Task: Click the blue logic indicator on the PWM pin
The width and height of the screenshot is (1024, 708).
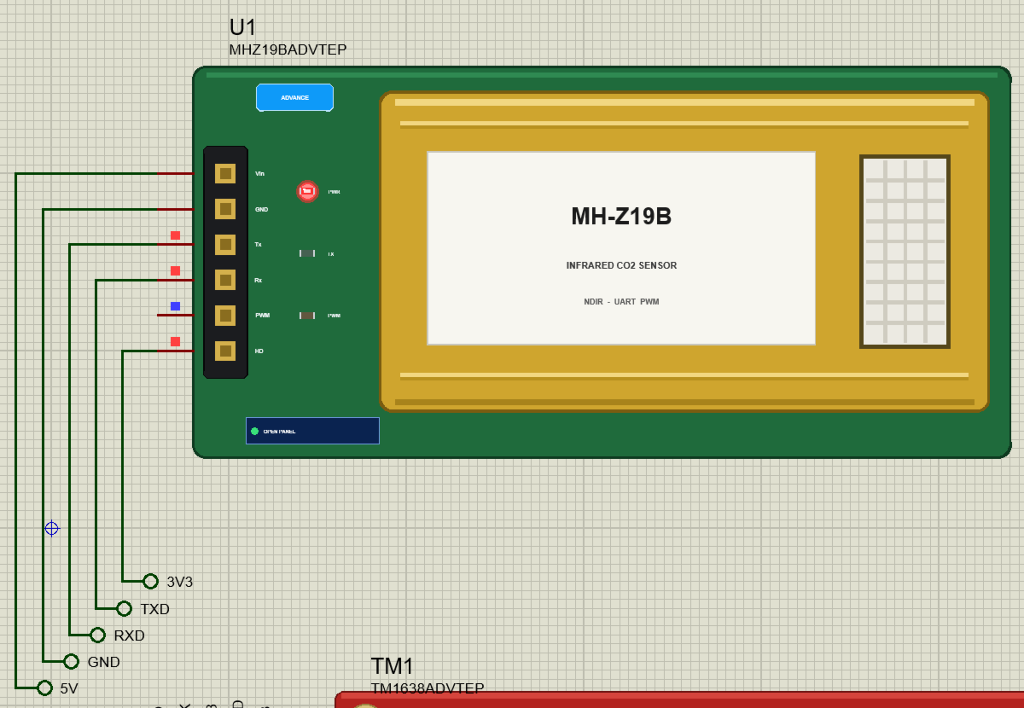Action: 175,306
